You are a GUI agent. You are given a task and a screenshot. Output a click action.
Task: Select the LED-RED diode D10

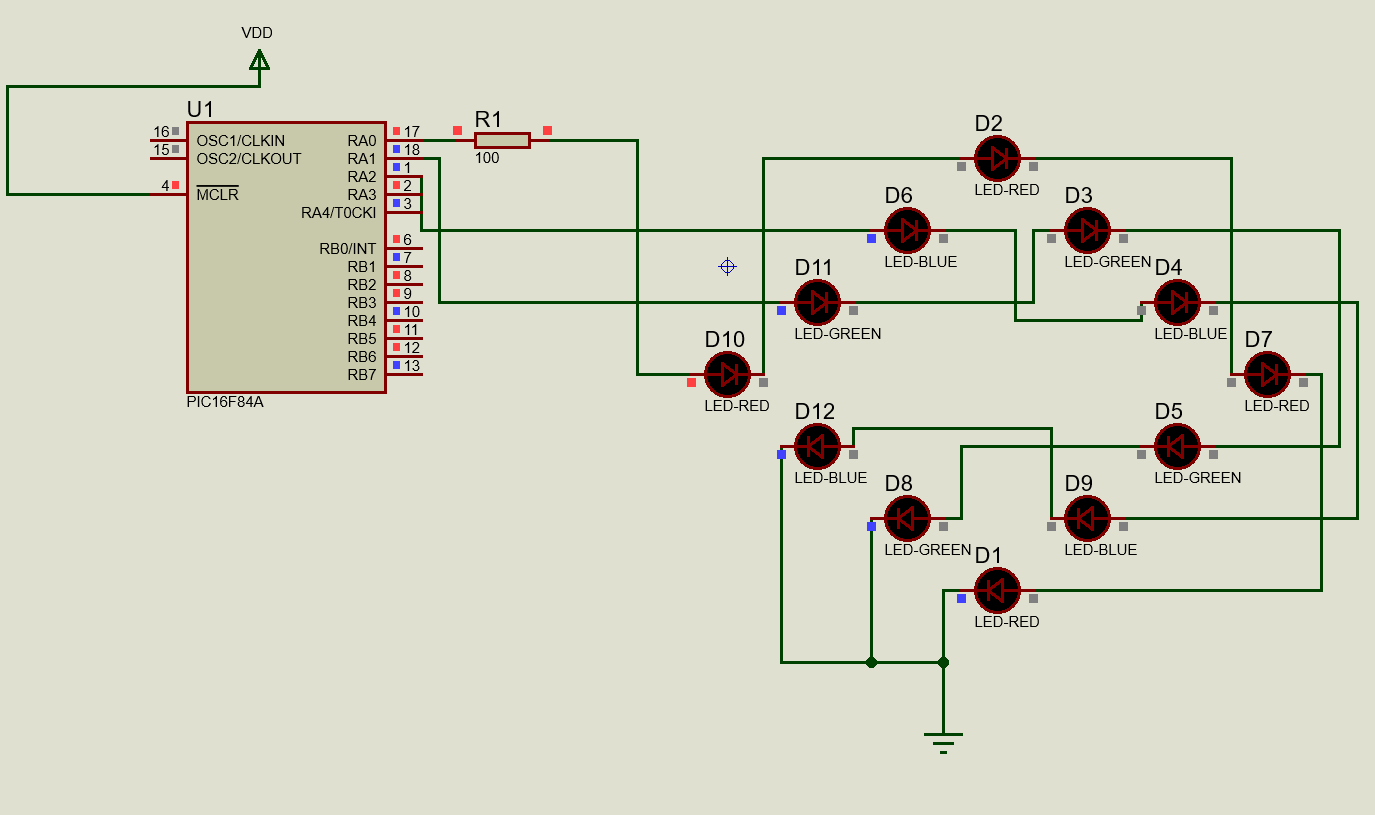pyautogui.click(x=729, y=374)
